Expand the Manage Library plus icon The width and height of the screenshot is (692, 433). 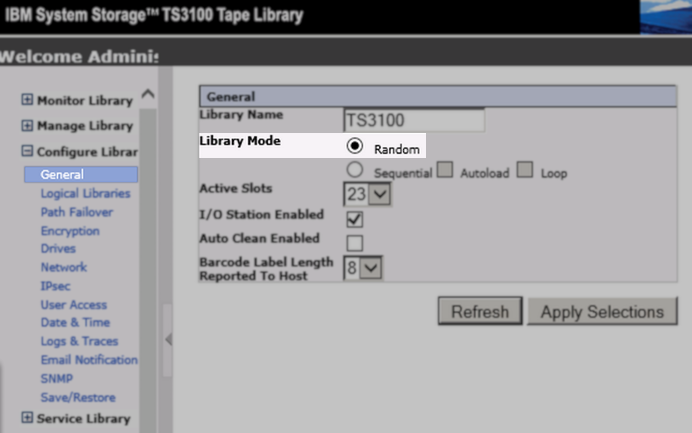[x=27, y=125]
